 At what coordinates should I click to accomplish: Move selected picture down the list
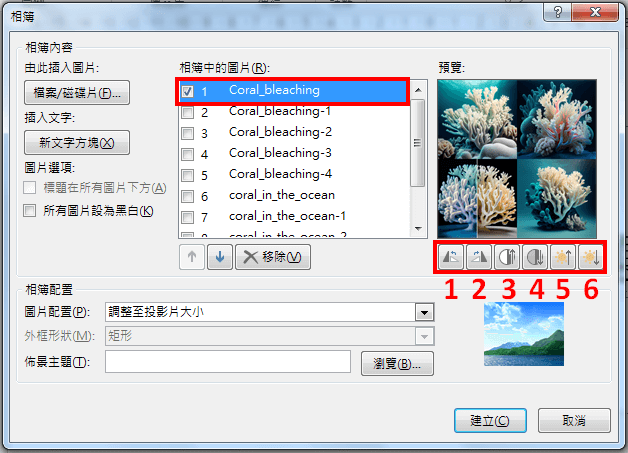tap(219, 257)
